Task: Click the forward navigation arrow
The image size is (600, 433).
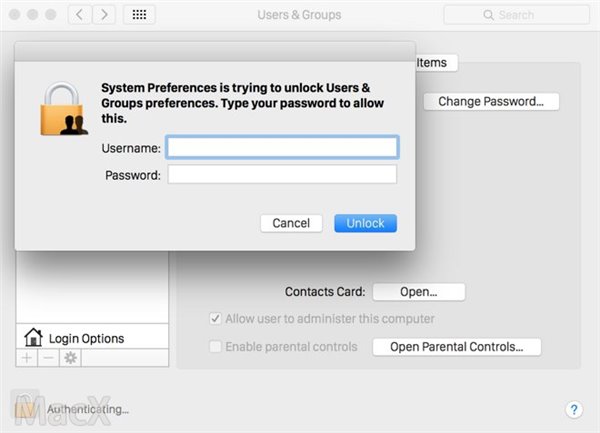Action: [x=104, y=15]
